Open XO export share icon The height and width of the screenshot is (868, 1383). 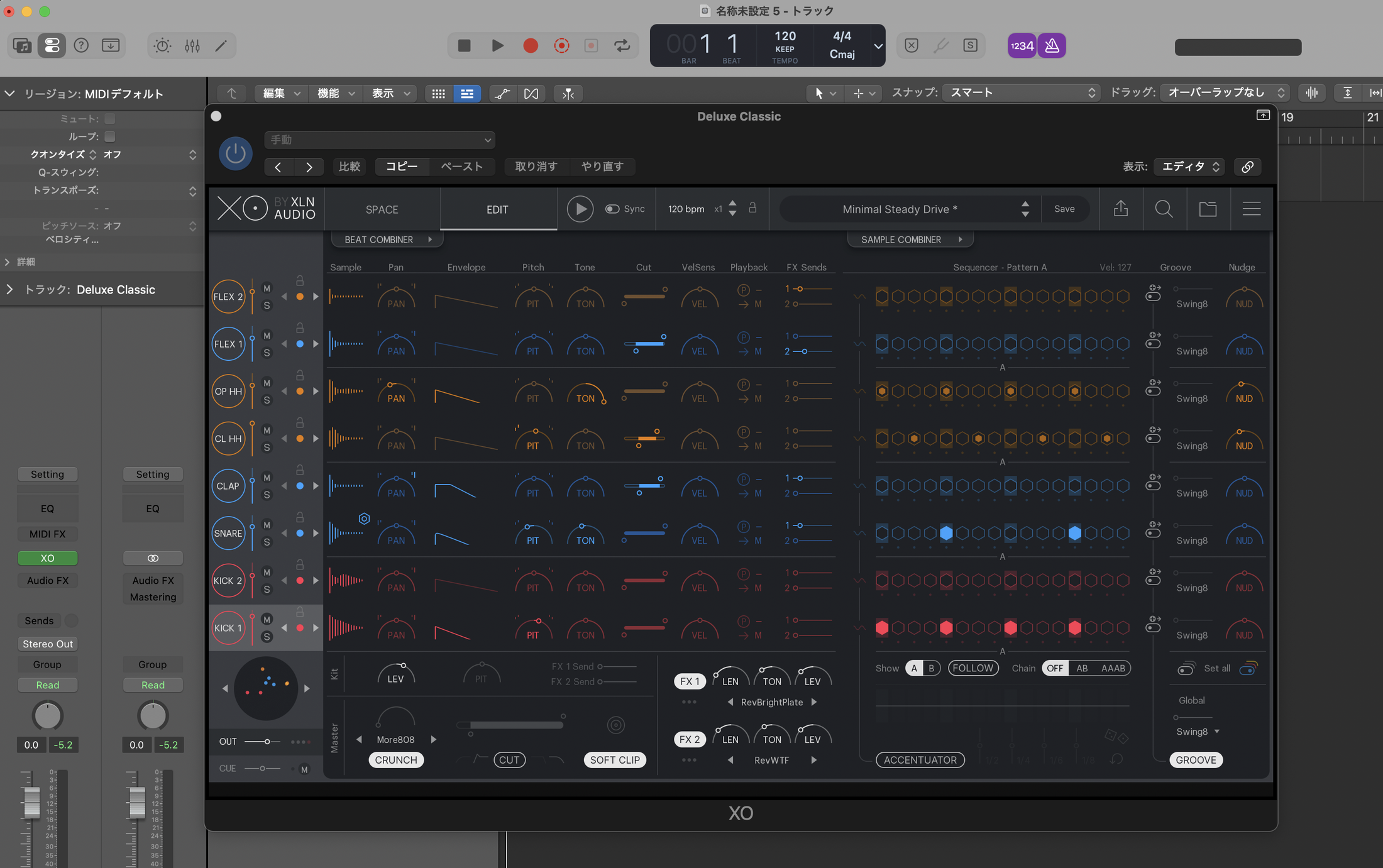pos(1121,209)
